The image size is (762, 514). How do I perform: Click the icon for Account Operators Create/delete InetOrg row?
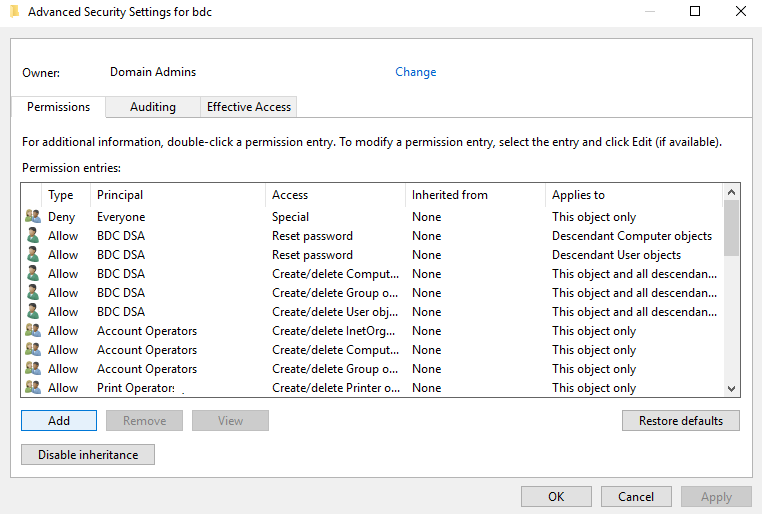tap(33, 331)
